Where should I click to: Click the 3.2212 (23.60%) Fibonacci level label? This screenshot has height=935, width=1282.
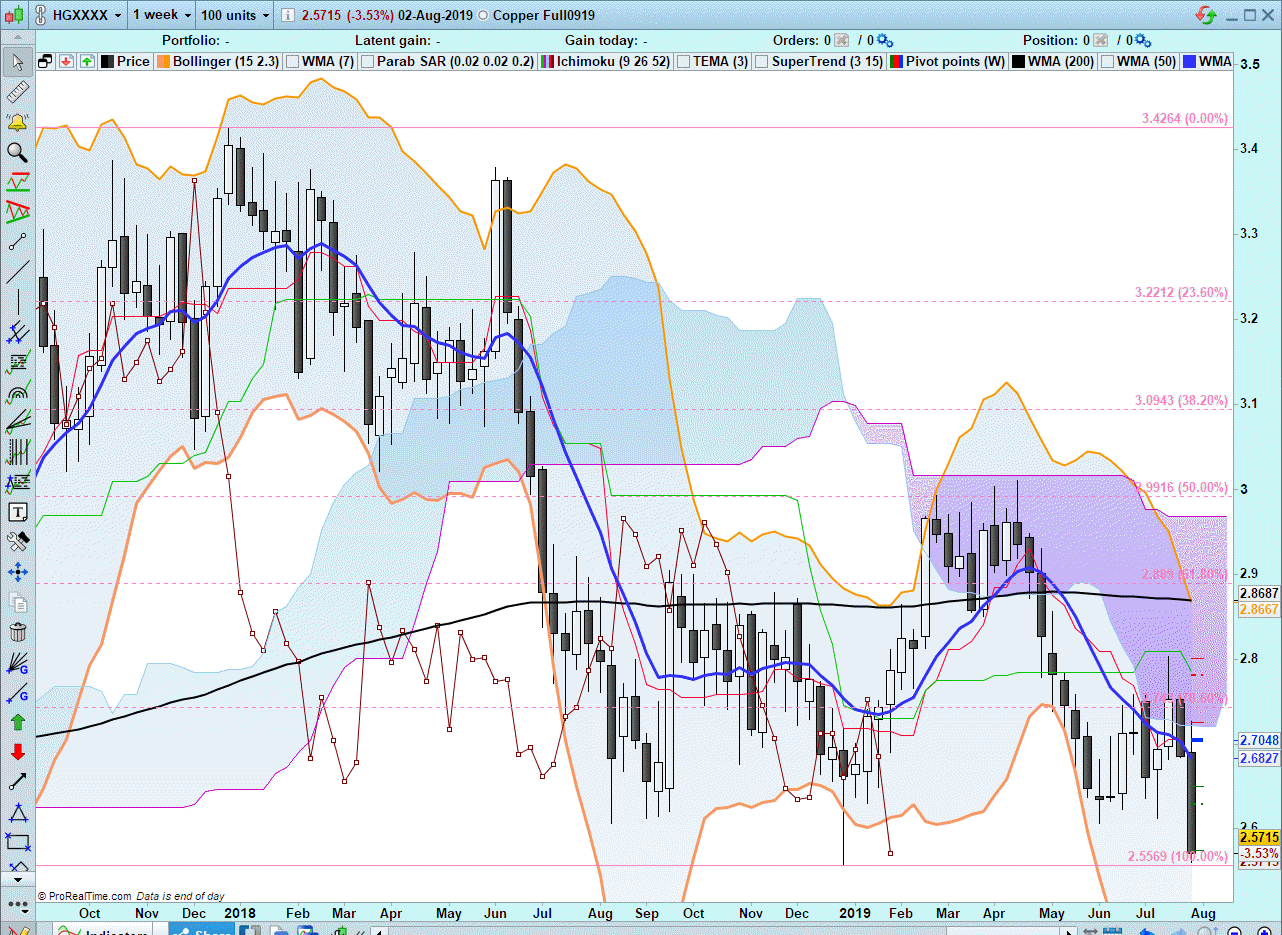(1181, 293)
